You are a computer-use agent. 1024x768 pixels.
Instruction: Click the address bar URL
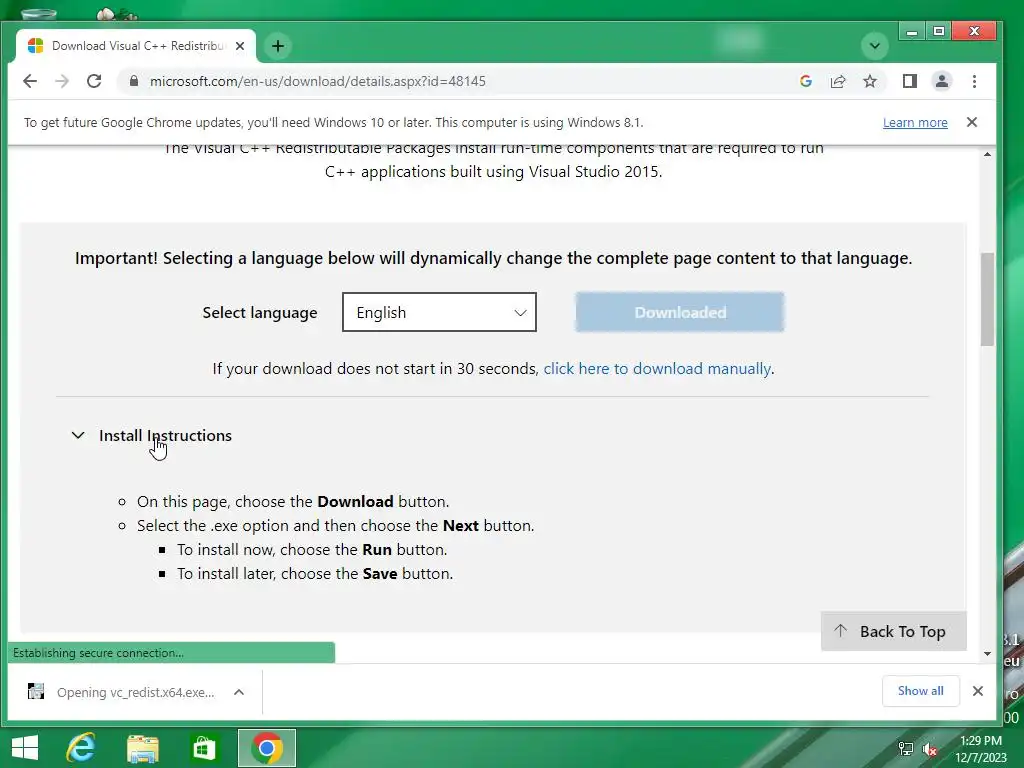pos(317,81)
